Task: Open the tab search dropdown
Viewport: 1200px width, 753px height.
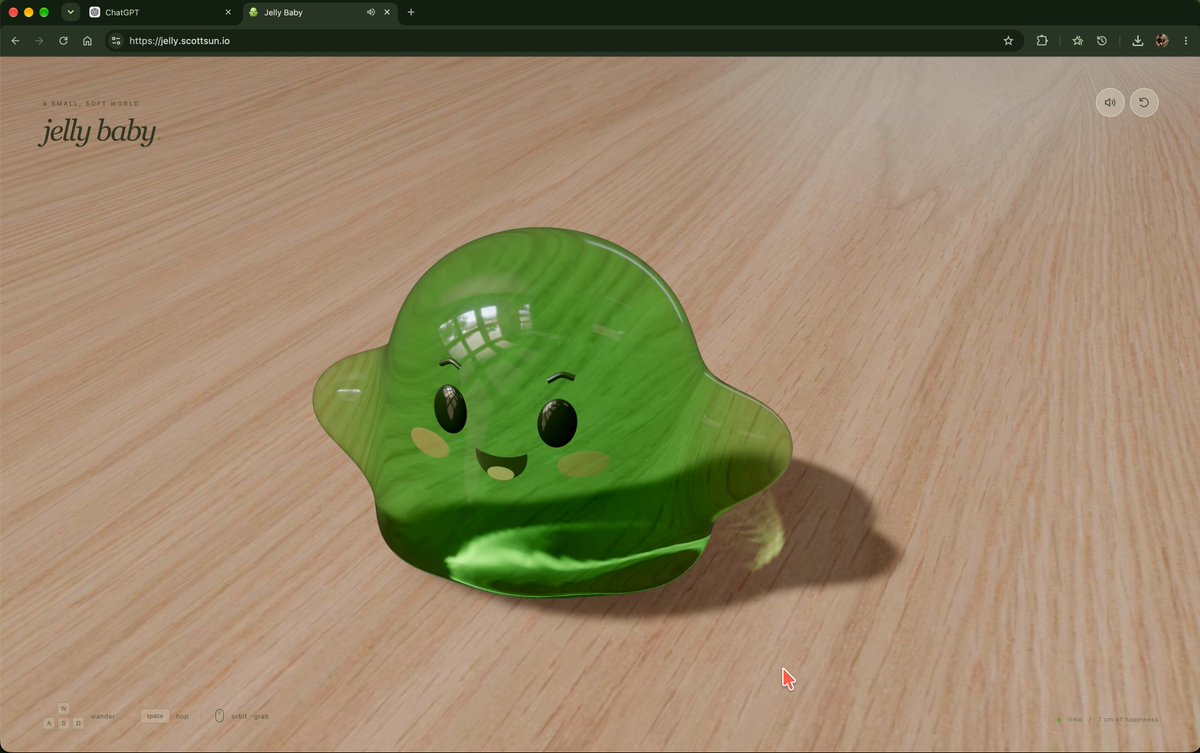Action: pyautogui.click(x=70, y=12)
